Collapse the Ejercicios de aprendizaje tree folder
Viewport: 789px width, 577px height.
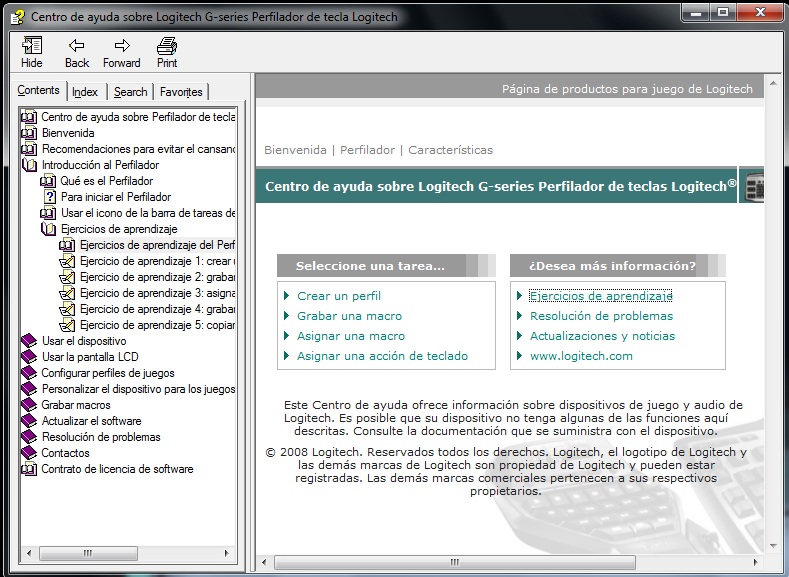coord(49,229)
